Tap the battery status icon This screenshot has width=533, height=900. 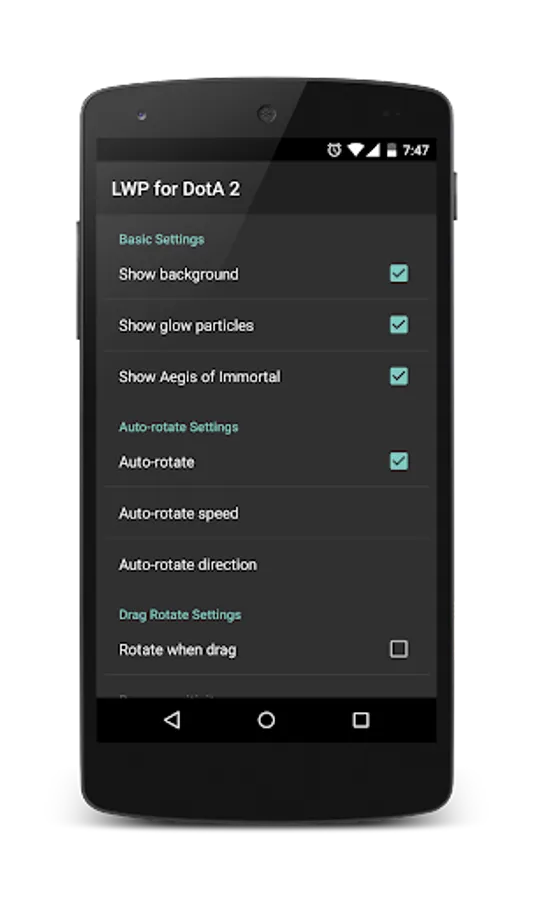391,150
